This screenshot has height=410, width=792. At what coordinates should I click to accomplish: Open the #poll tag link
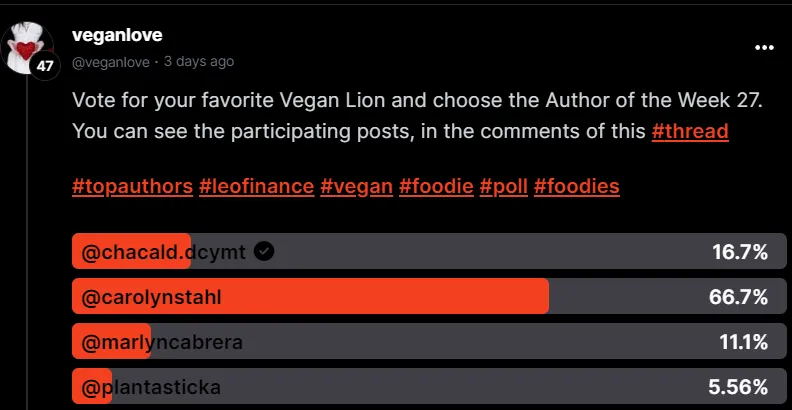click(503, 186)
